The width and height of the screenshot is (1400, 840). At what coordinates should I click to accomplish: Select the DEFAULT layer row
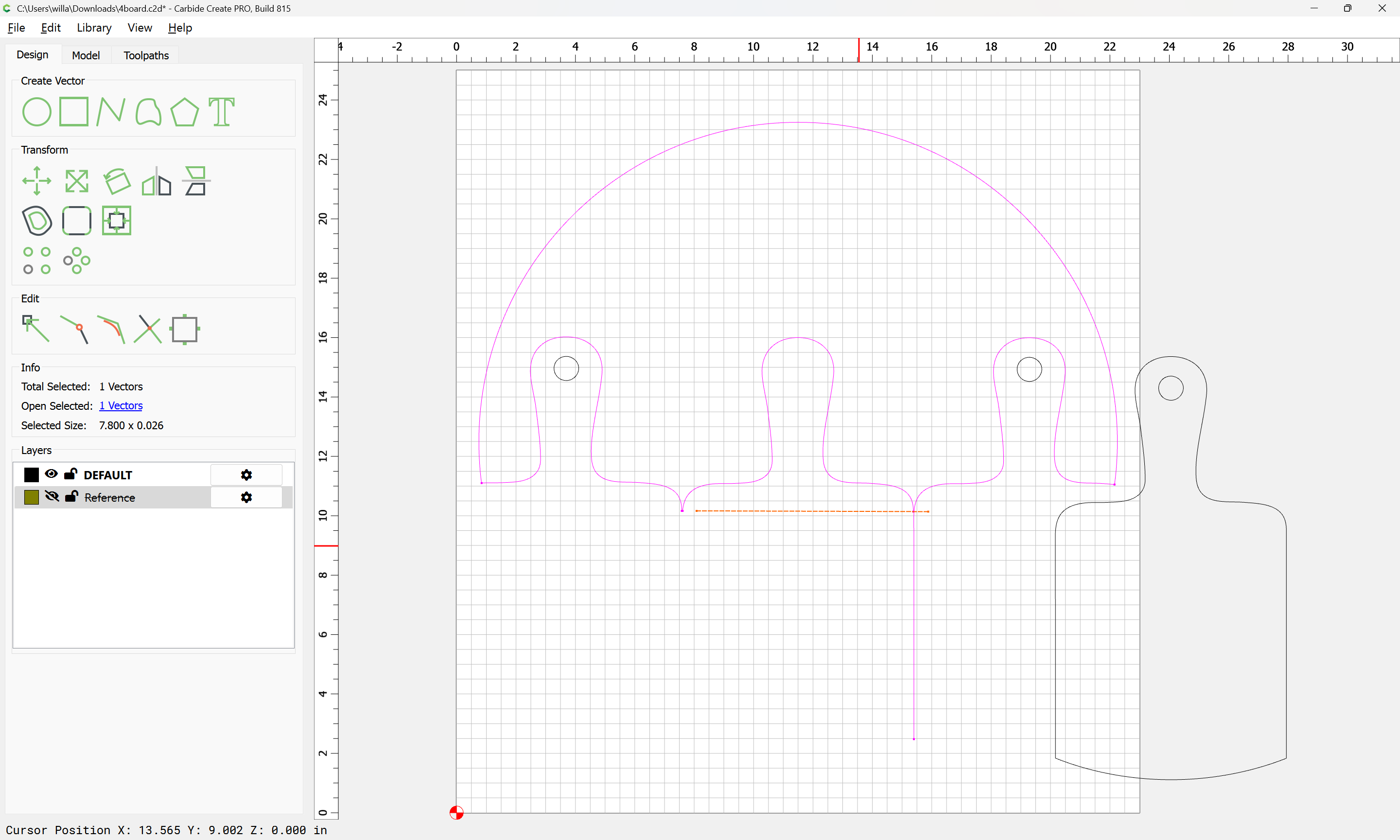(x=153, y=475)
